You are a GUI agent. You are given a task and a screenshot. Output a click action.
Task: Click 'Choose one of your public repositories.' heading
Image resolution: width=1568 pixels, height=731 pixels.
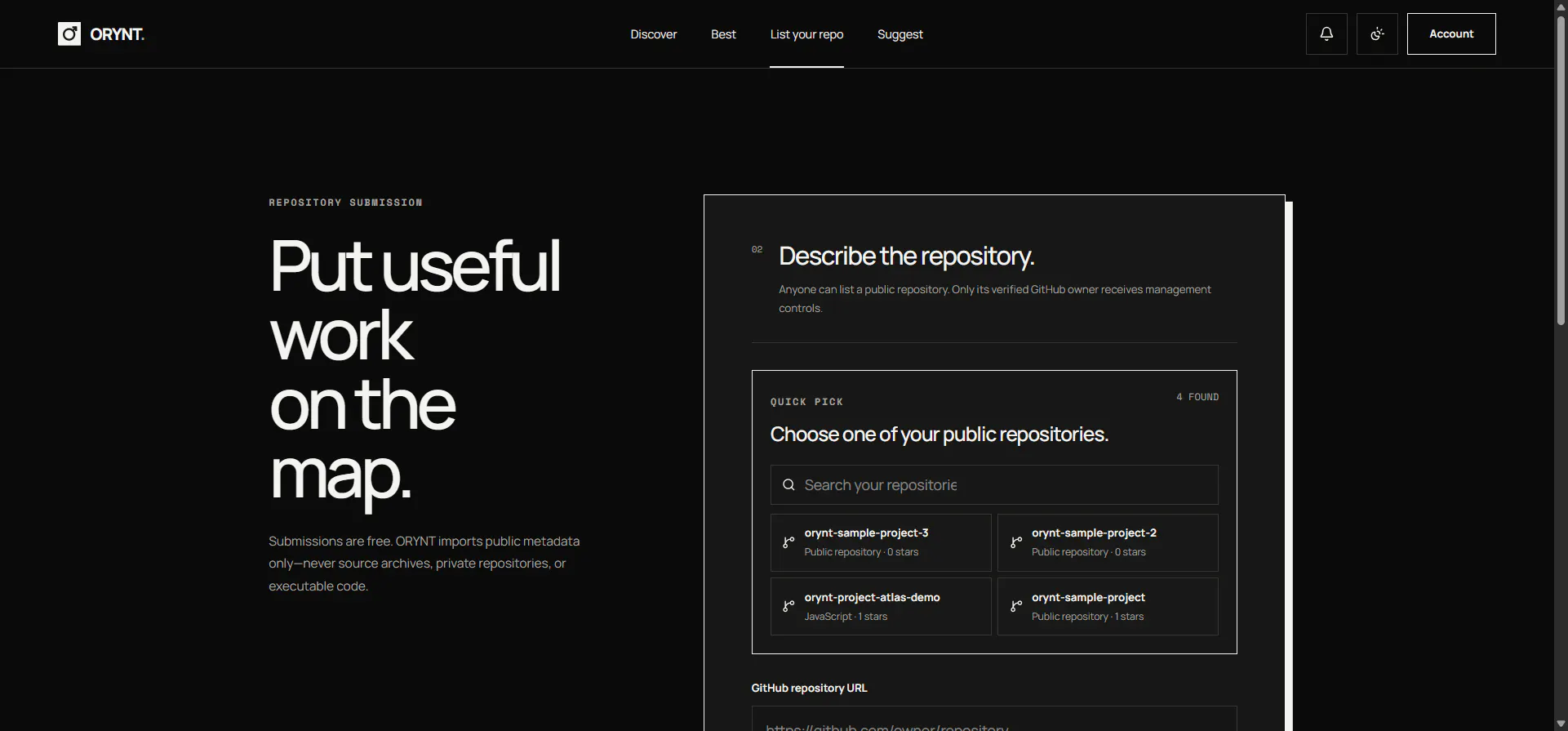939,435
